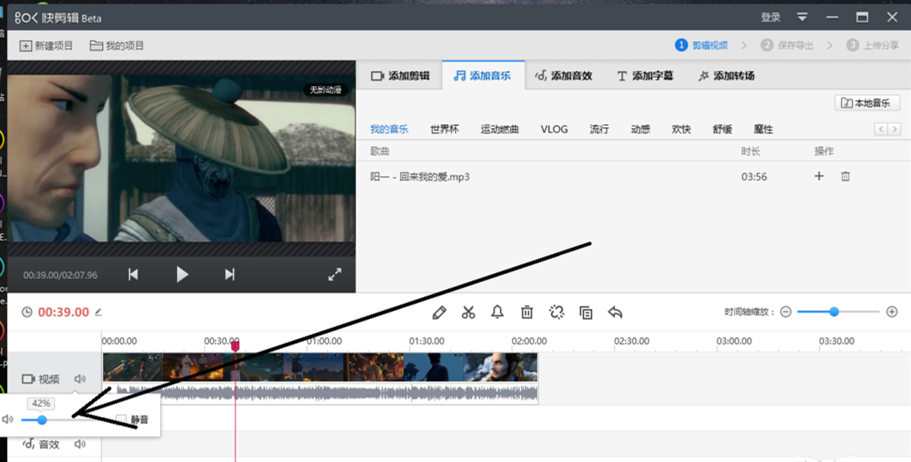Image resolution: width=911 pixels, height=462 pixels.
Task: Click the 本地音乐 button
Action: click(x=867, y=103)
